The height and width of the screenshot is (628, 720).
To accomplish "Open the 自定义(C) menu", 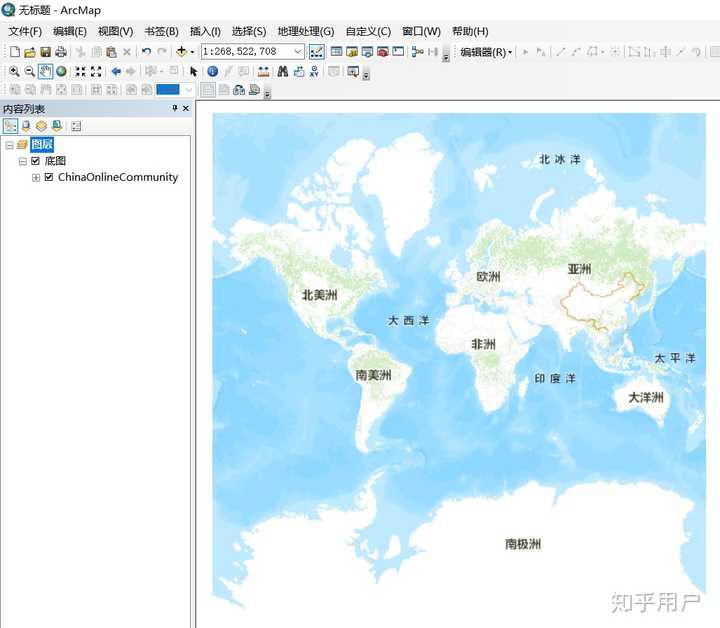I will (x=368, y=31).
